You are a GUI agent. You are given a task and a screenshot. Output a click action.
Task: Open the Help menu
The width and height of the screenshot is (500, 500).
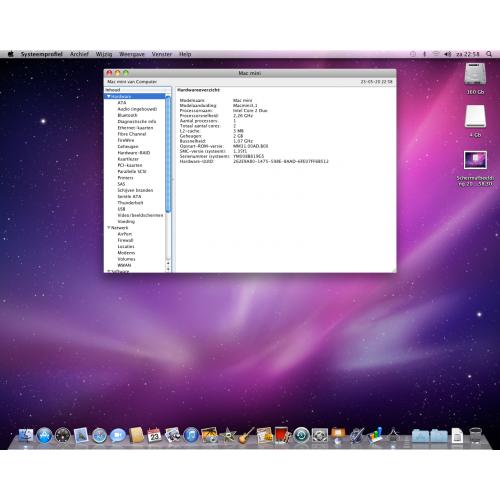coord(185,54)
